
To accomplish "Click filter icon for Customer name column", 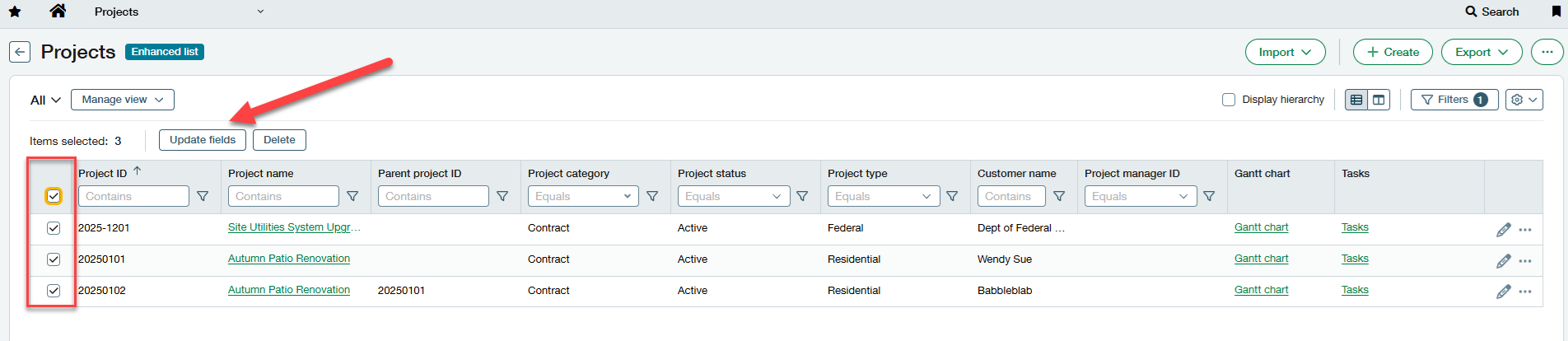I will (x=1059, y=196).
